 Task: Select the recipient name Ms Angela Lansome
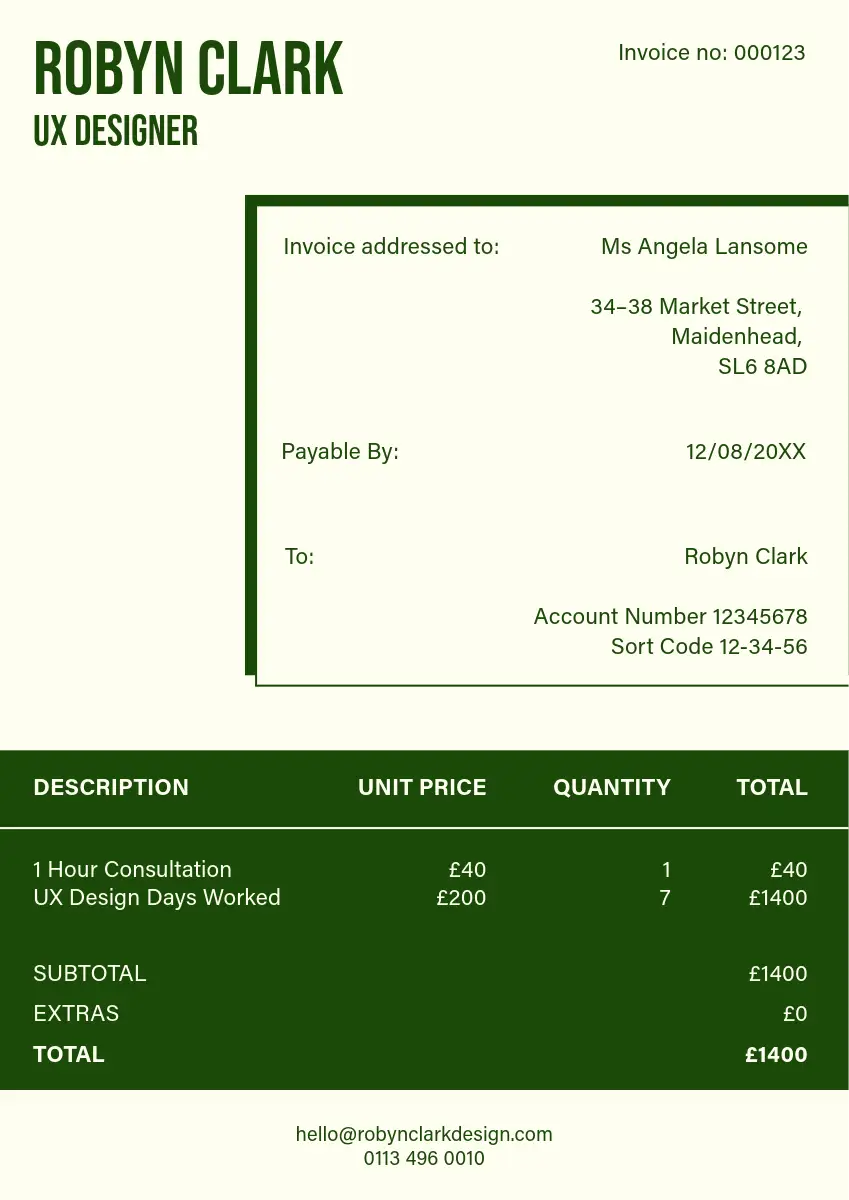tap(704, 246)
